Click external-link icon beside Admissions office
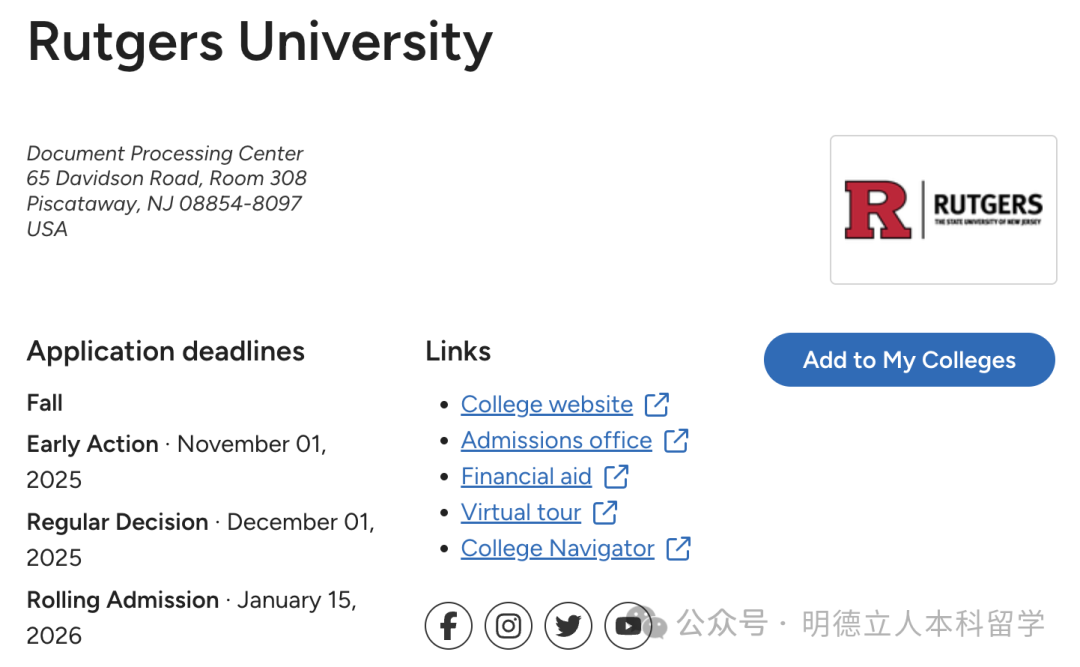 (677, 440)
